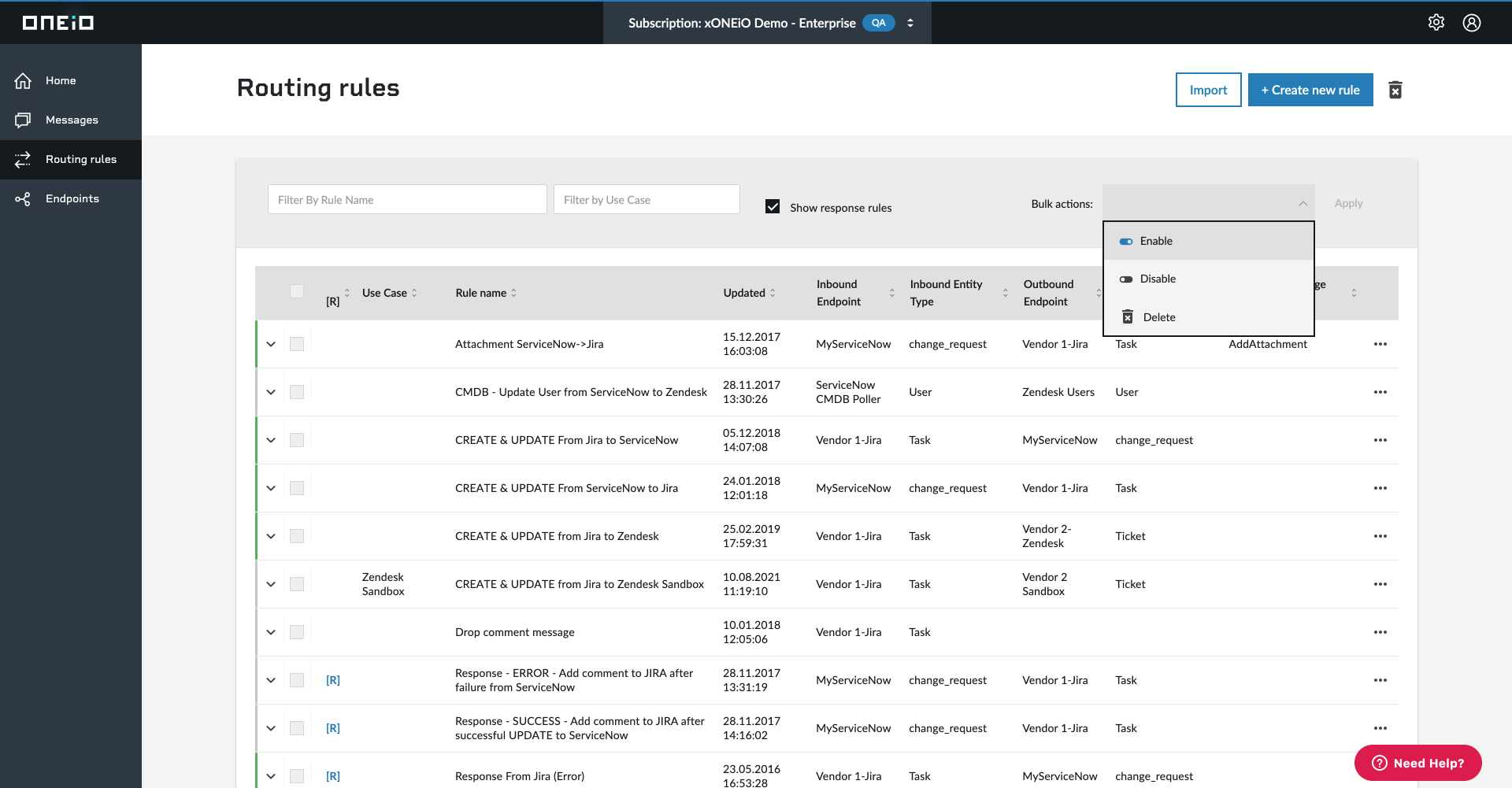Open the options menu for the CREATE & UPDATE From ServiceNow to Jira rule
1512x788 pixels.
[1380, 488]
